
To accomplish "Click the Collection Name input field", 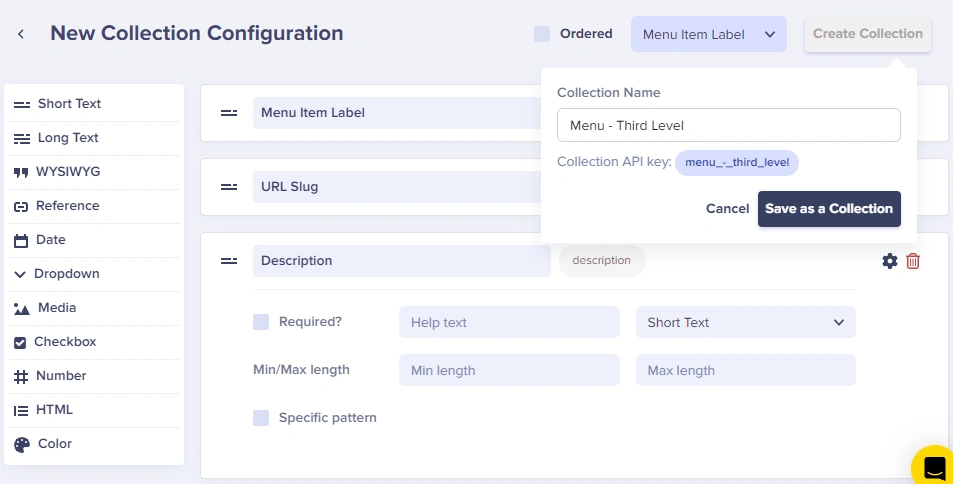I will click(728, 125).
